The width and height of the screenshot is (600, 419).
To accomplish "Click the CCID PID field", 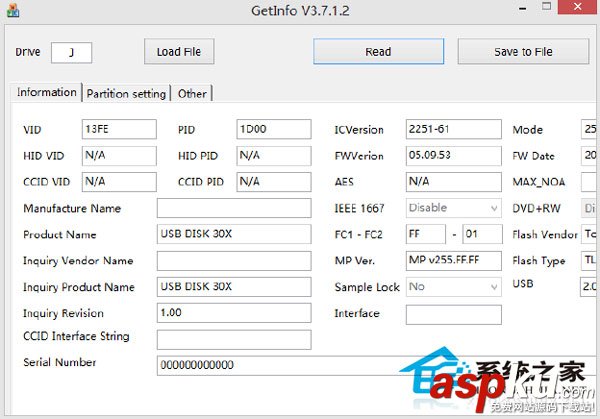I will pos(274,181).
